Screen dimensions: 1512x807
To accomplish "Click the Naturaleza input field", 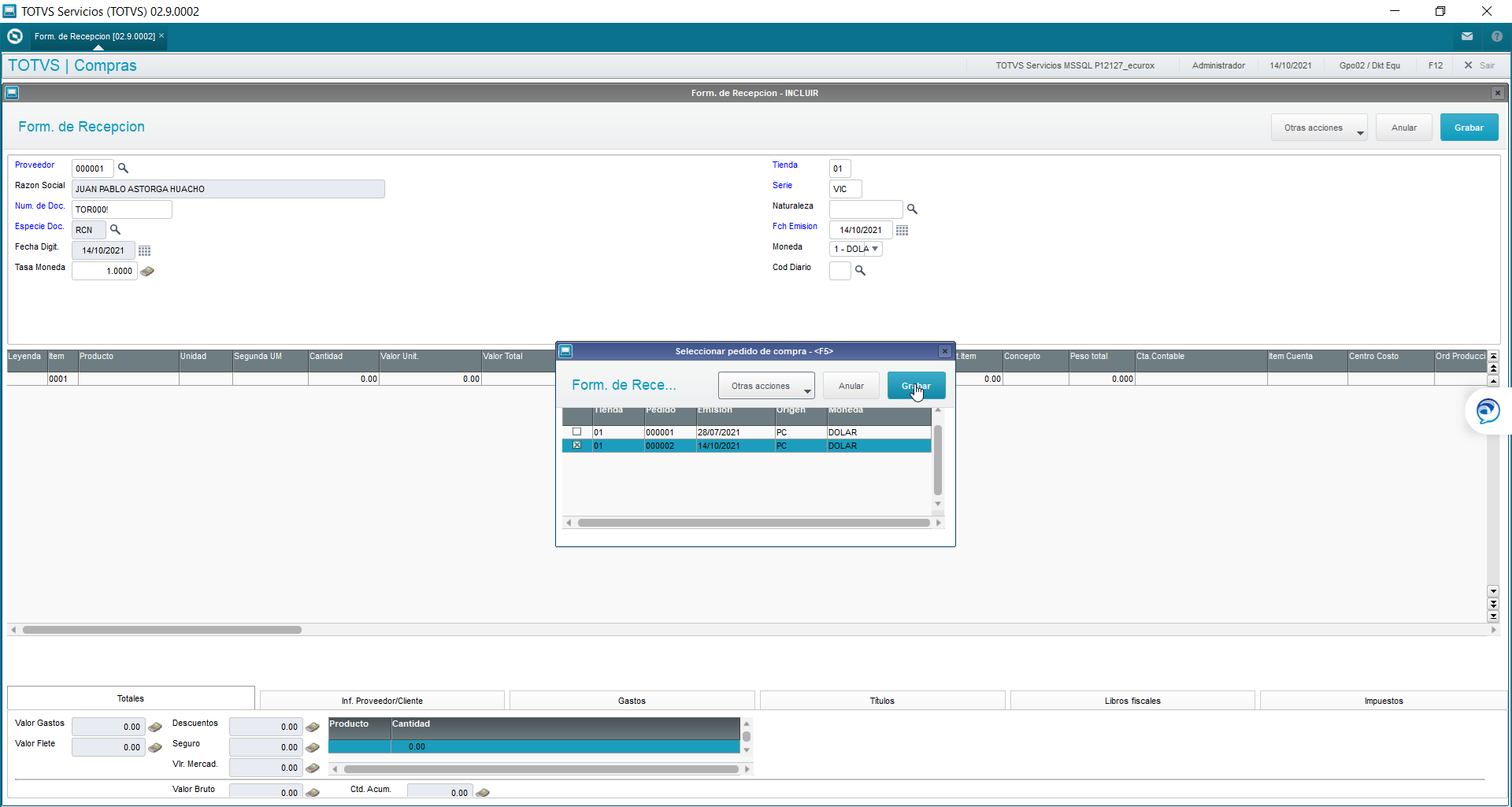I will point(865,209).
